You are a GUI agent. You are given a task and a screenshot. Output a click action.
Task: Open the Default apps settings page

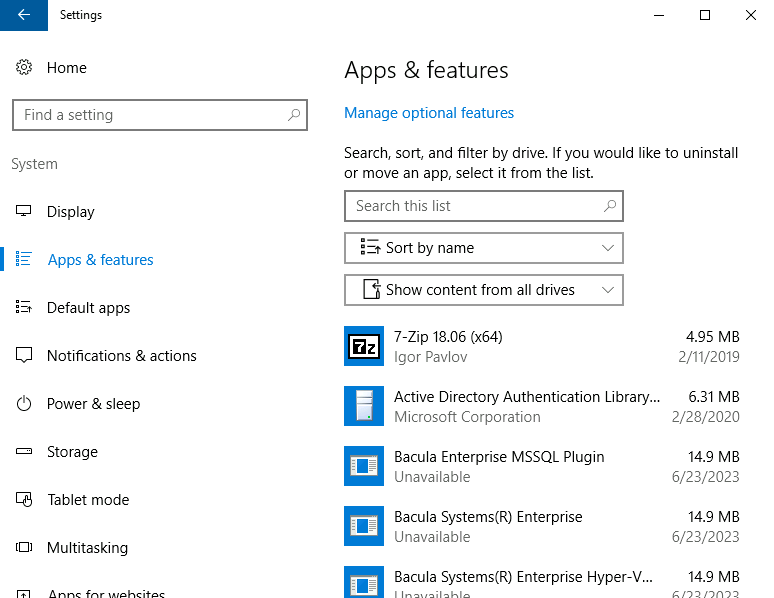88,308
